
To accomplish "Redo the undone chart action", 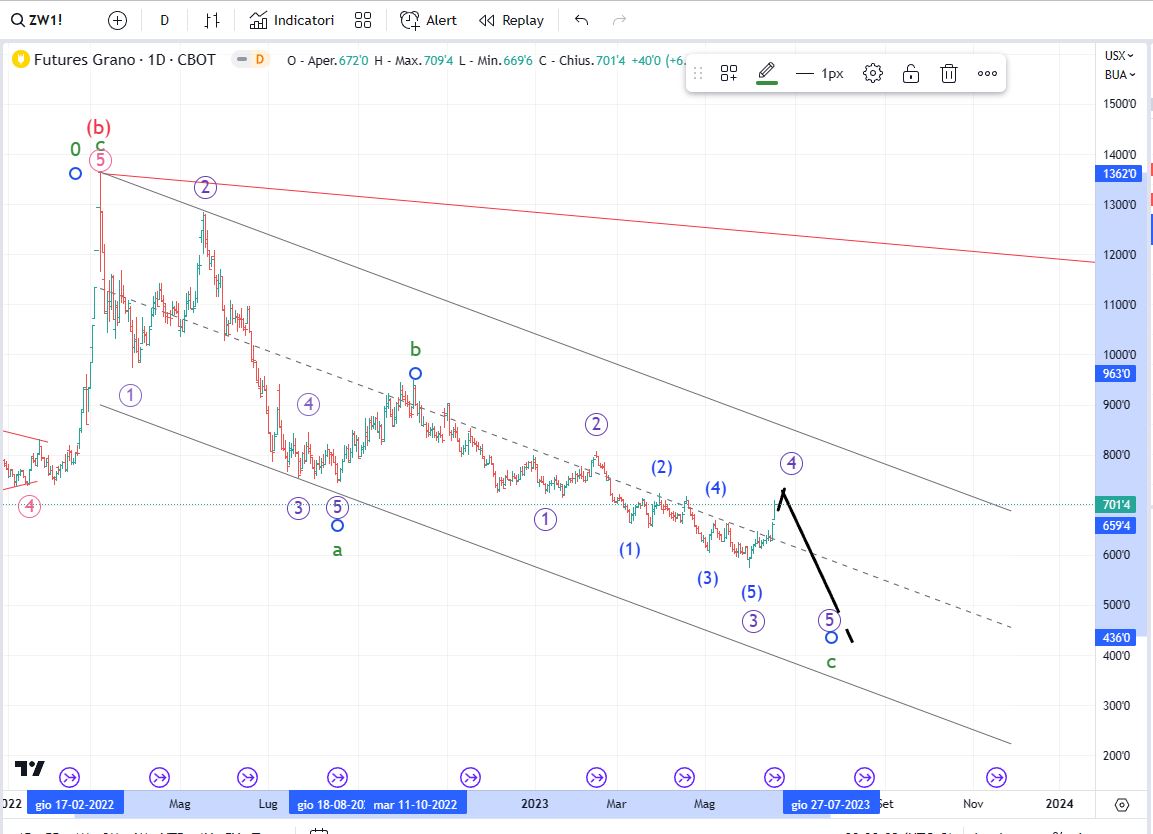I will pyautogui.click(x=619, y=21).
